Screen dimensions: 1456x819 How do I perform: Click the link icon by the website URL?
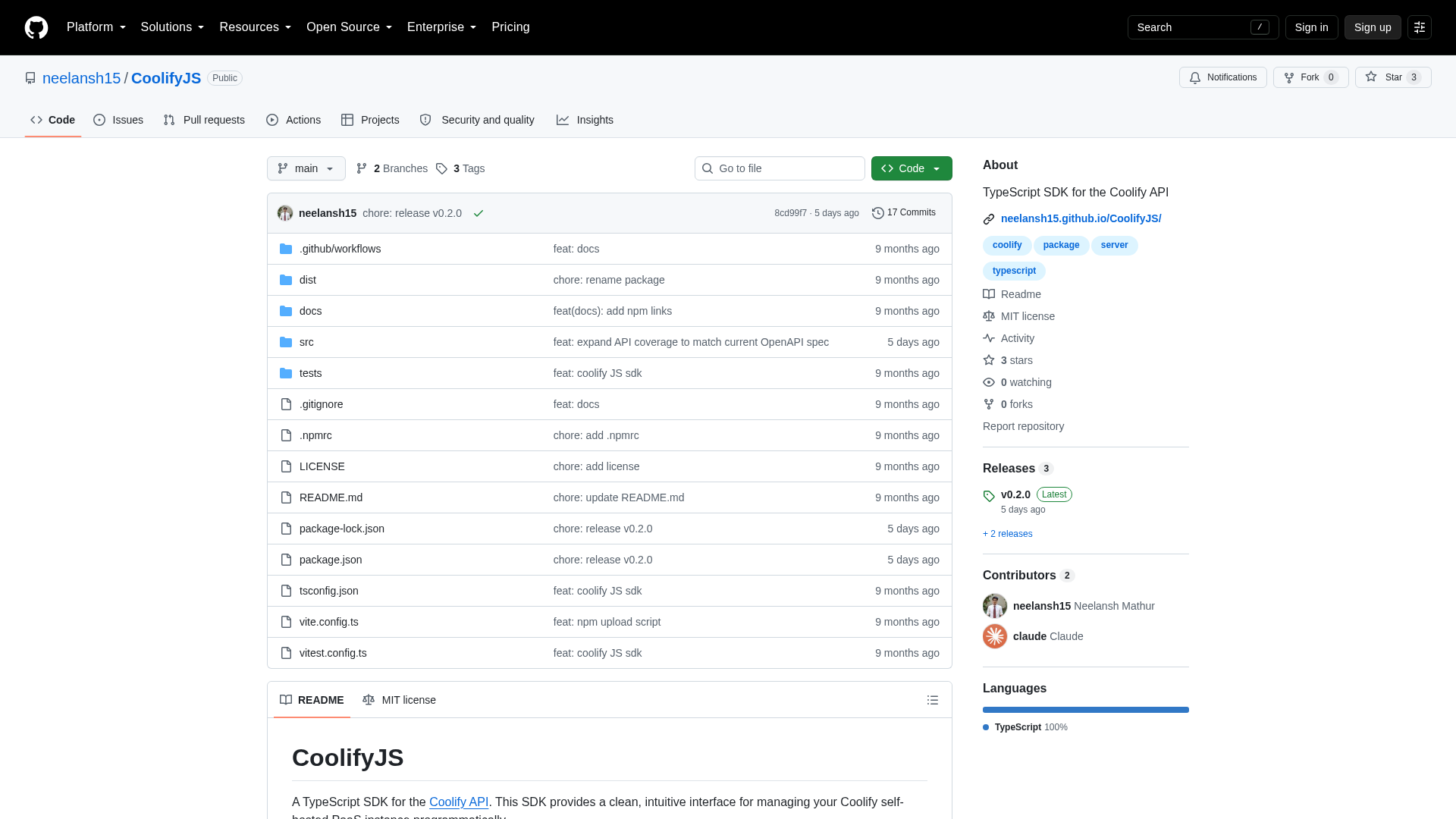click(989, 219)
